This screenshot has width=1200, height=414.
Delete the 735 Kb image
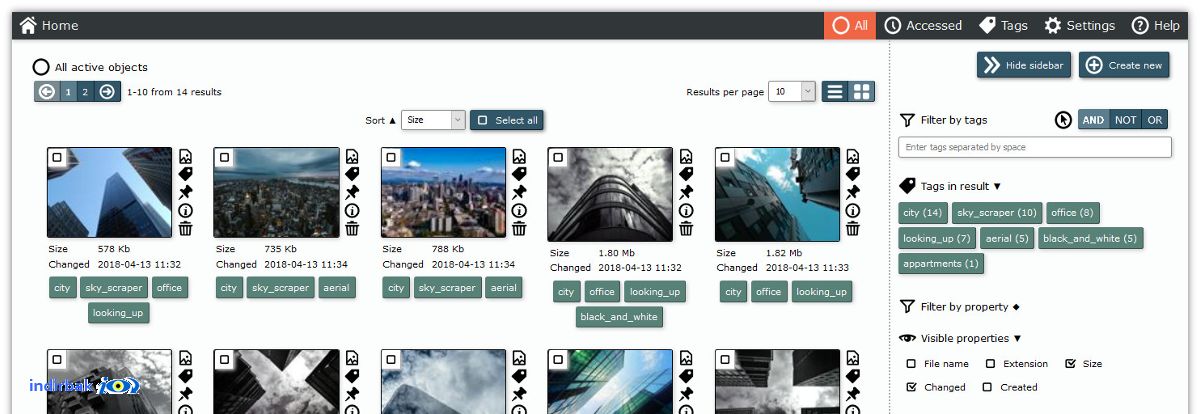click(x=352, y=229)
